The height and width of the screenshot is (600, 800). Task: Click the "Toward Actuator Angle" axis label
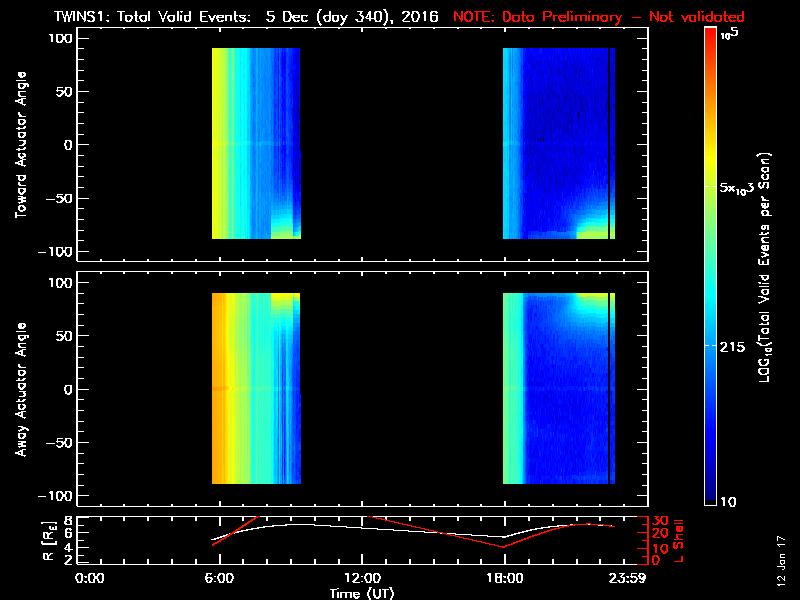point(18,145)
